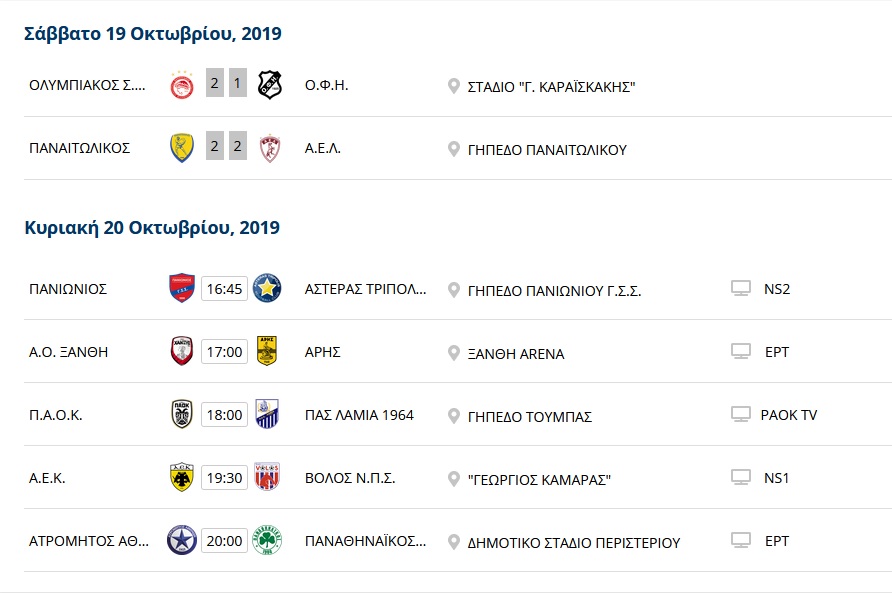Click the ΠΑΝΙΩΝΙΟΣ team name
892x593 pixels.
[x=68, y=289]
